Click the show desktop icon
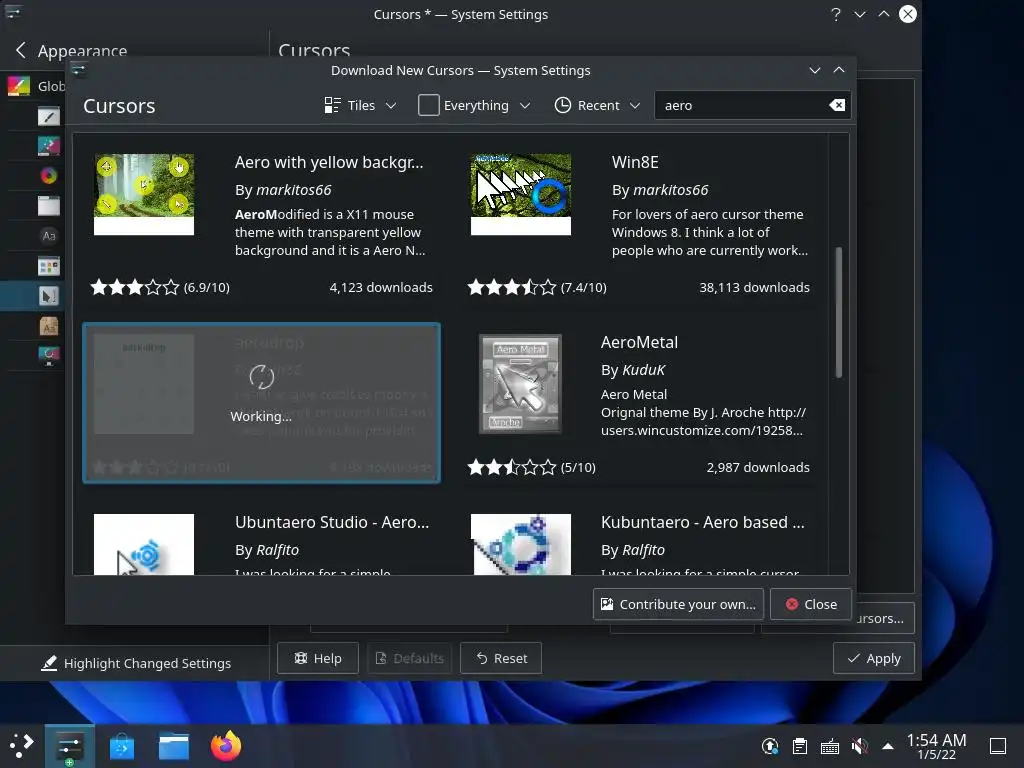Screen dimensions: 1024x768 (x=998, y=745)
